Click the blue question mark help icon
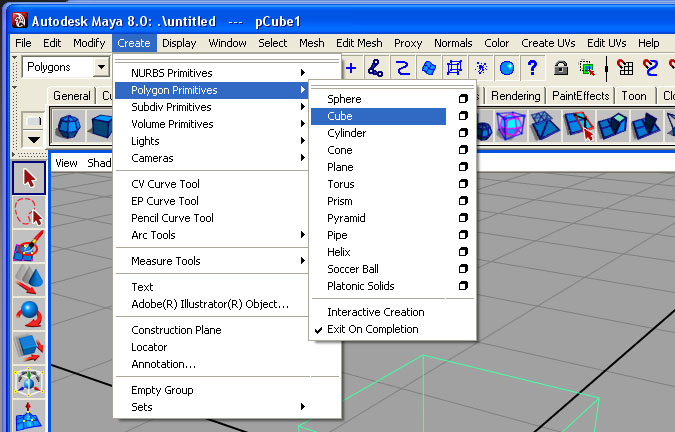The height and width of the screenshot is (432, 675). pos(533,67)
